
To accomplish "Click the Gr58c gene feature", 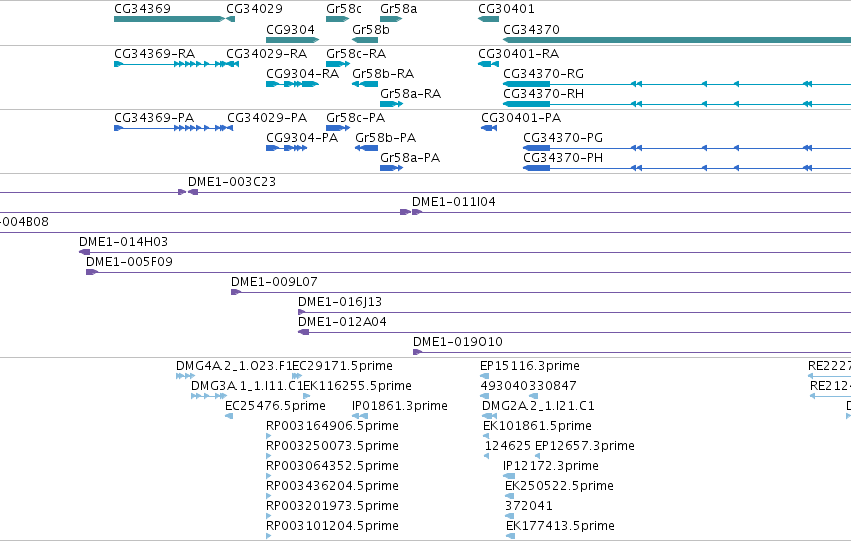I will (x=337, y=19).
